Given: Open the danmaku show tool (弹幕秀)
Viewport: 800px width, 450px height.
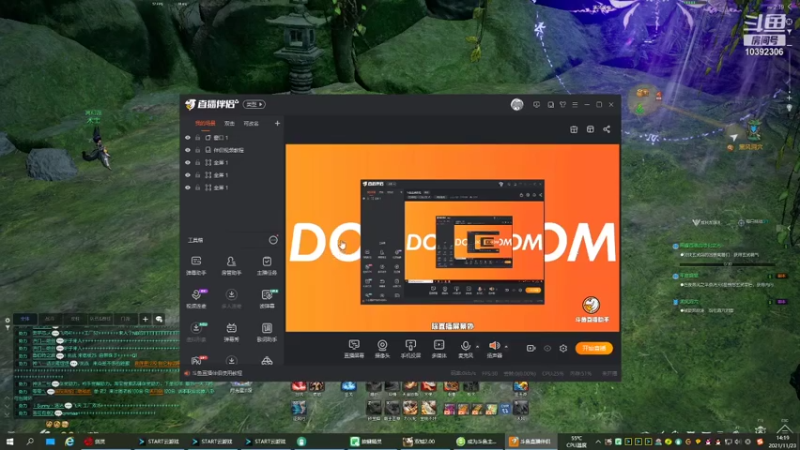Looking at the screenshot, I should pyautogui.click(x=231, y=332).
